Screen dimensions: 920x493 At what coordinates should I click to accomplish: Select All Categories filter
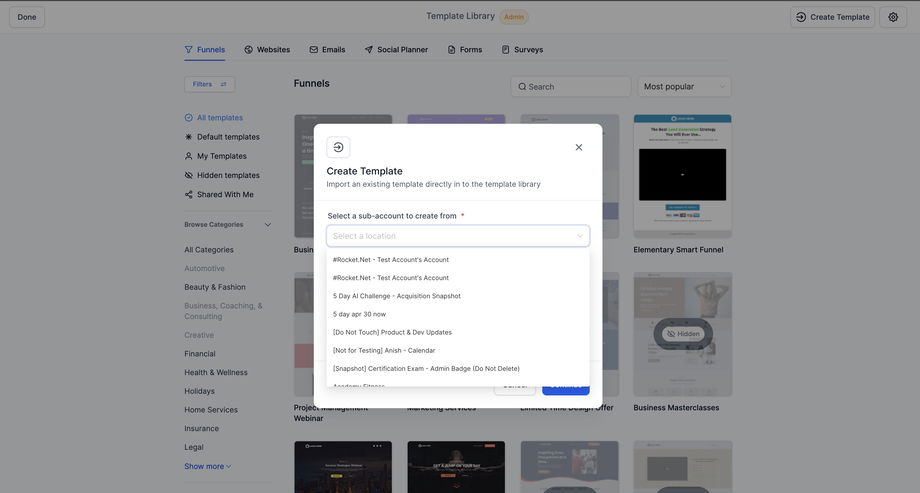coord(209,250)
